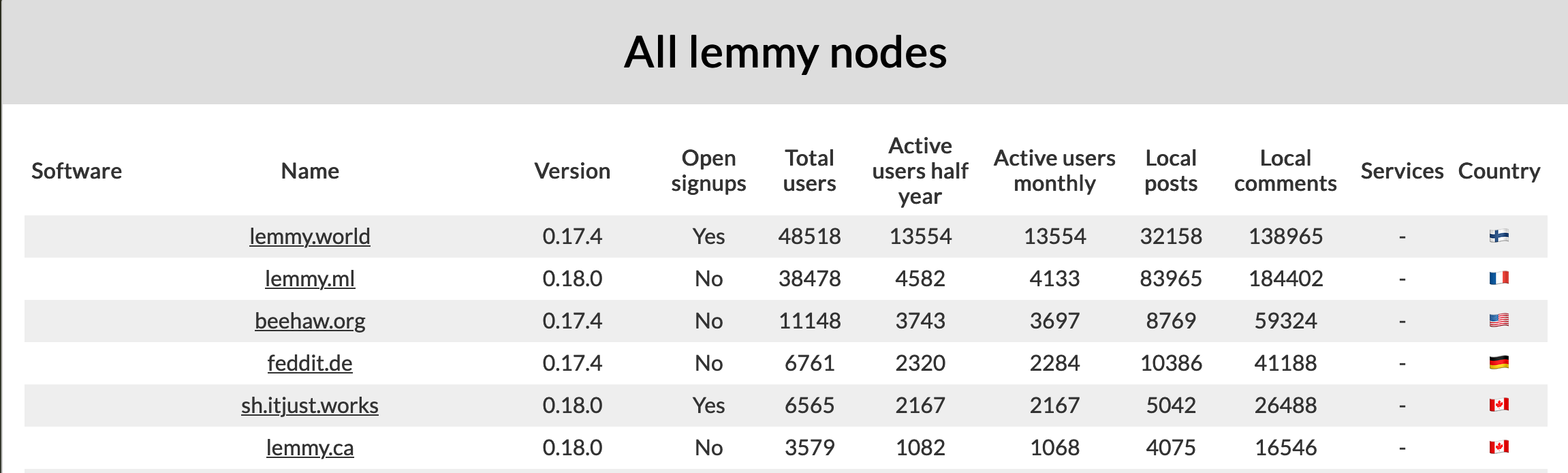Sort by Local posts column header
The height and width of the screenshot is (473, 1568).
[x=1171, y=170]
